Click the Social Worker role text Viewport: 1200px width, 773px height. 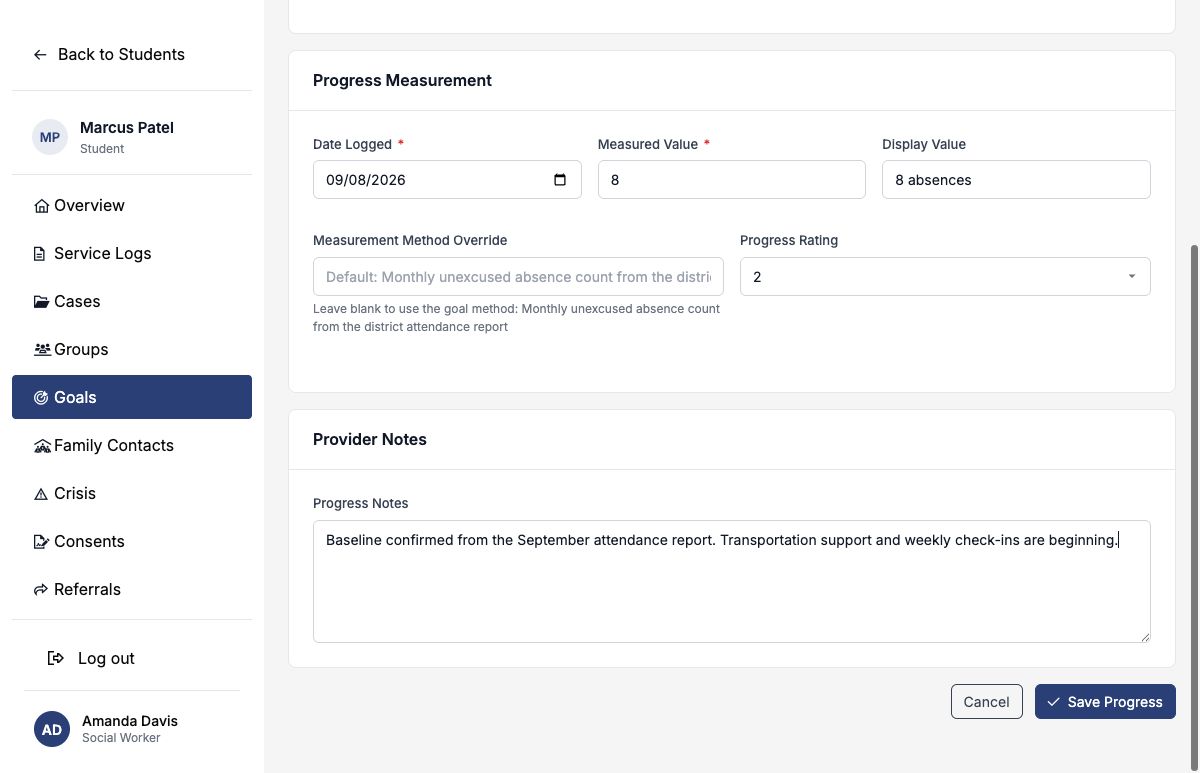[x=121, y=738]
